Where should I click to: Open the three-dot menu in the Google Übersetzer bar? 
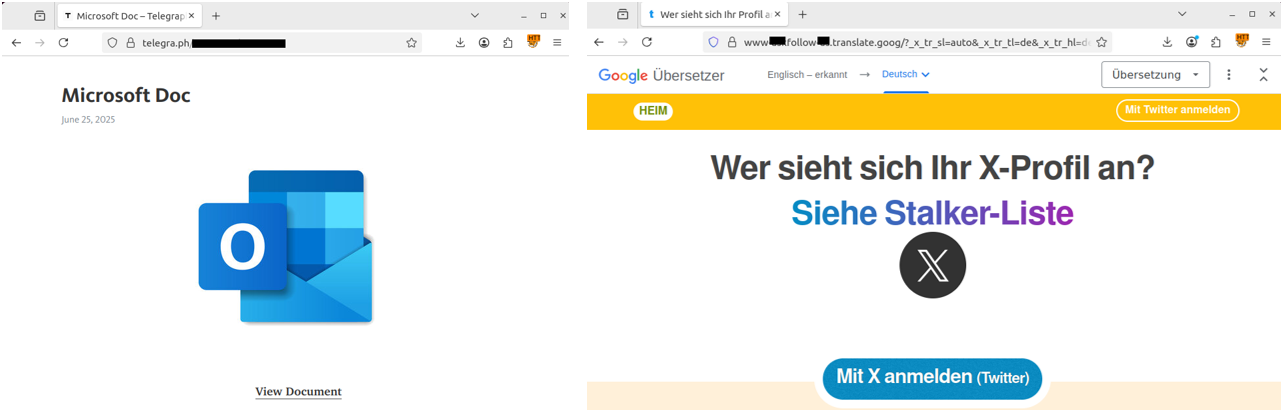point(1229,75)
